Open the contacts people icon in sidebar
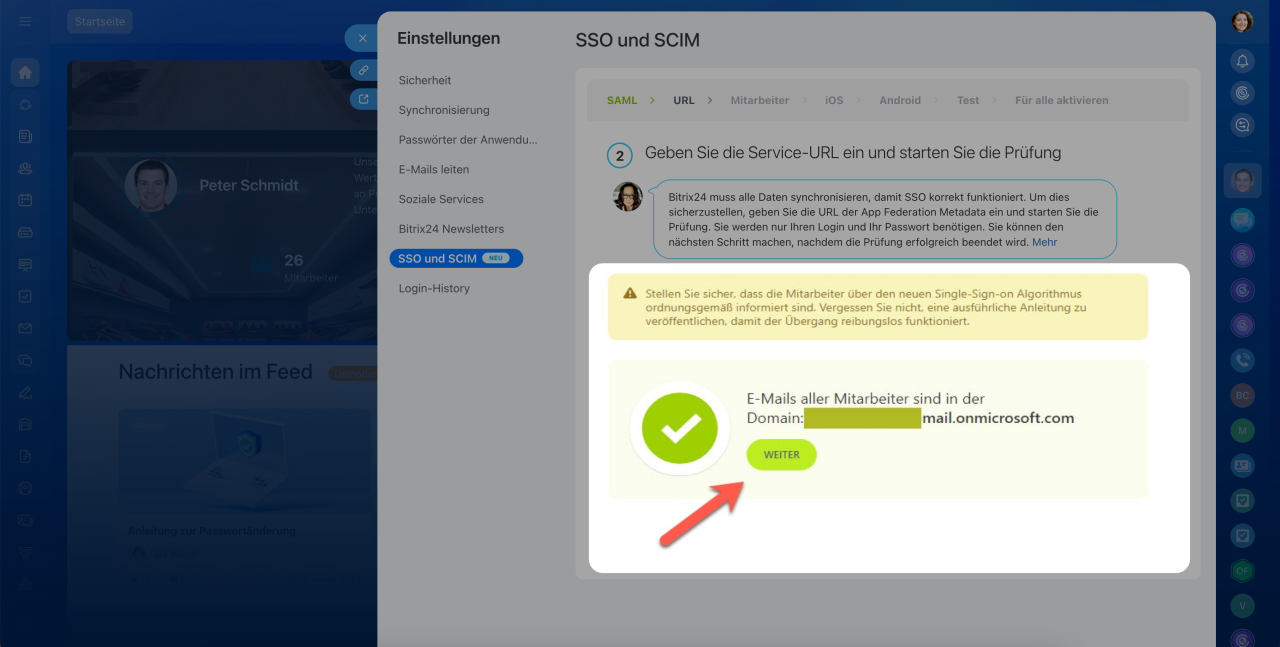The image size is (1280, 647). pos(25,168)
